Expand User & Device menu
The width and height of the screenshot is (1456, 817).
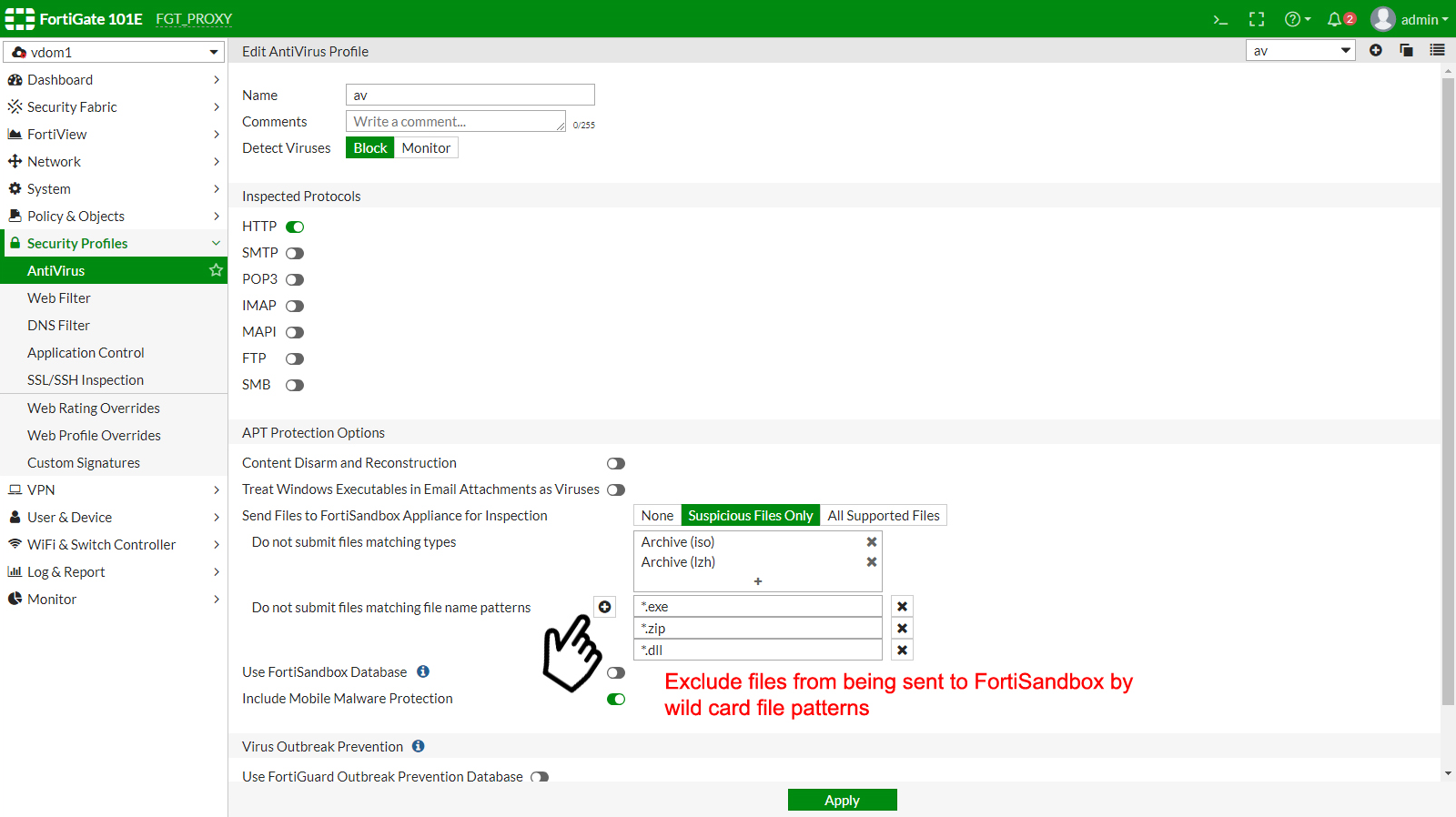(114, 517)
